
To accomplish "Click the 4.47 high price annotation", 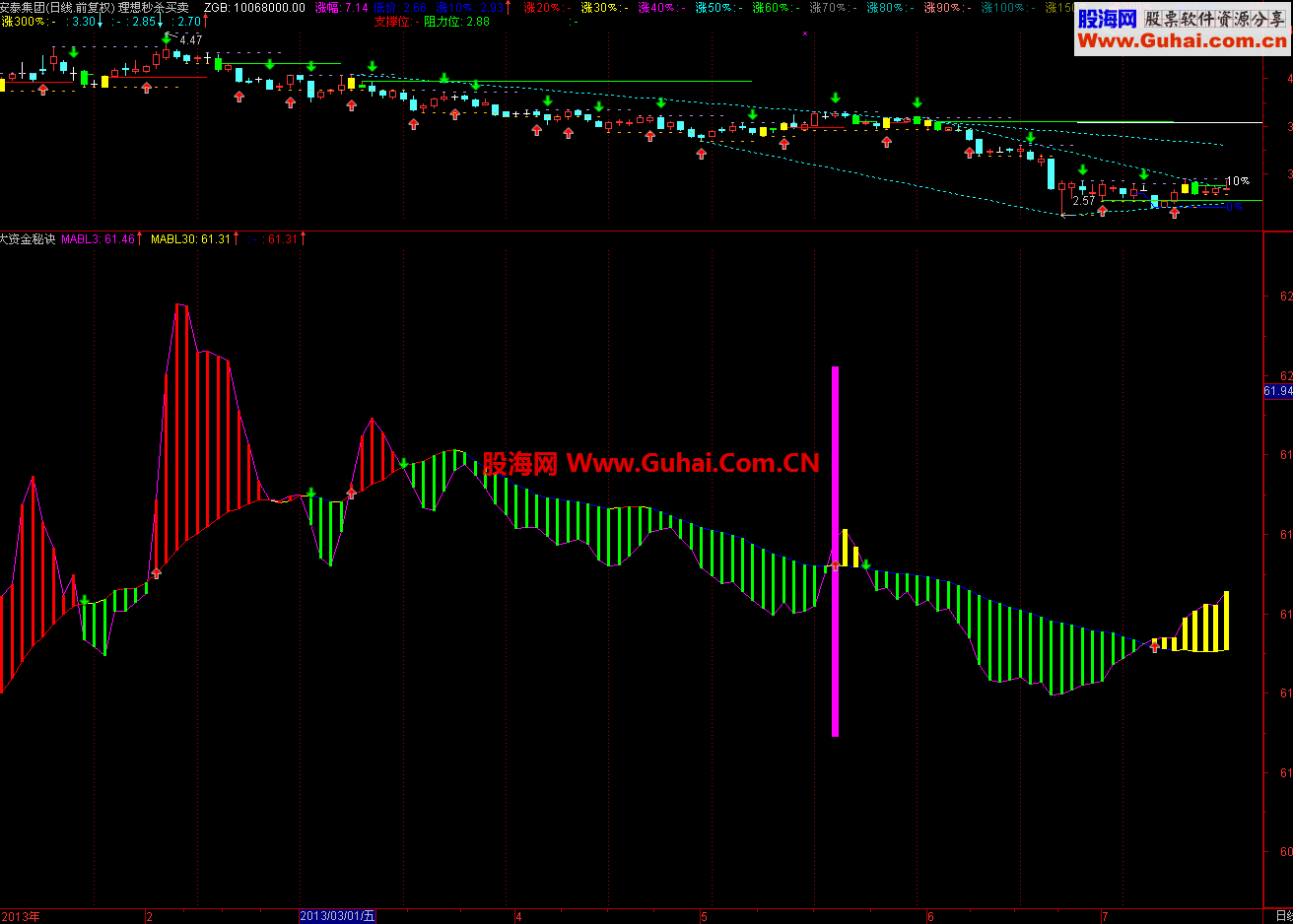I will coord(191,39).
